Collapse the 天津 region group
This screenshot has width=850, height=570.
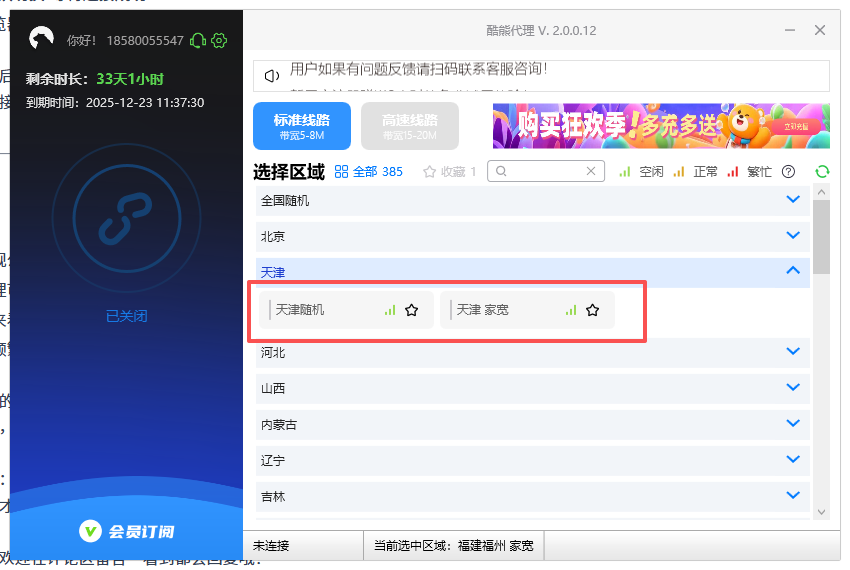[x=793, y=271]
